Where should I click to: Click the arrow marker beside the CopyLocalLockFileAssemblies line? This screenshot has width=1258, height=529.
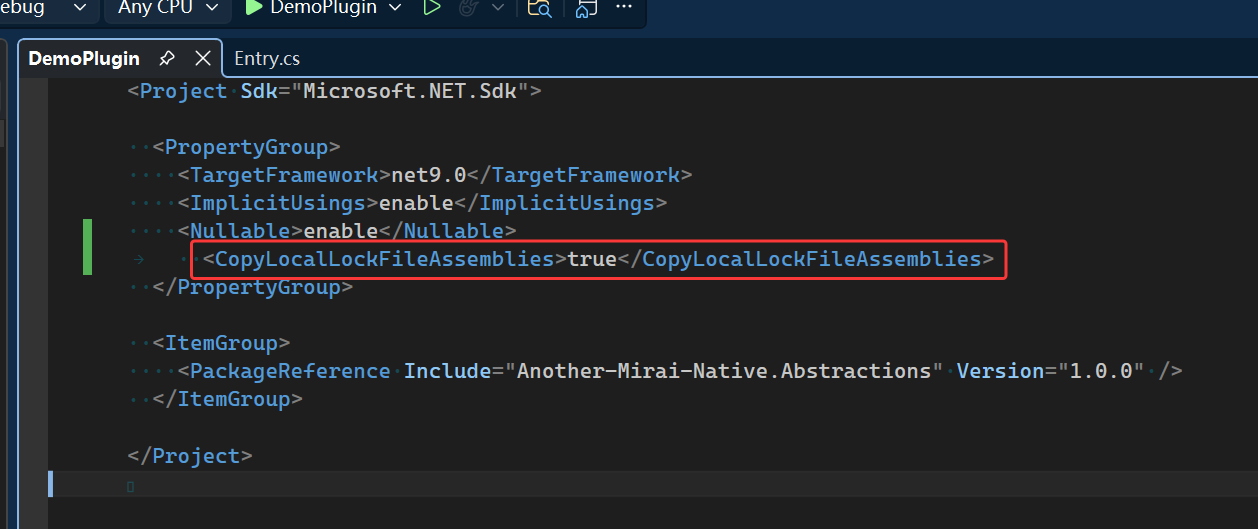tap(137, 260)
